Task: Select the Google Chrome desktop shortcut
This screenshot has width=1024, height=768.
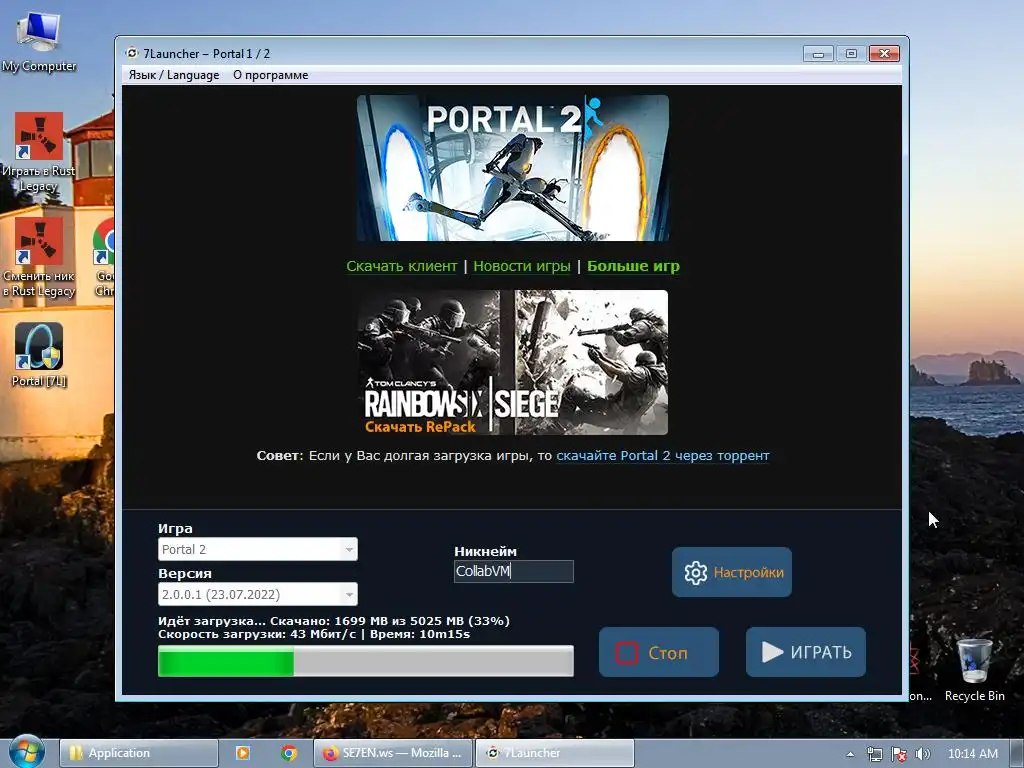Action: [104, 257]
